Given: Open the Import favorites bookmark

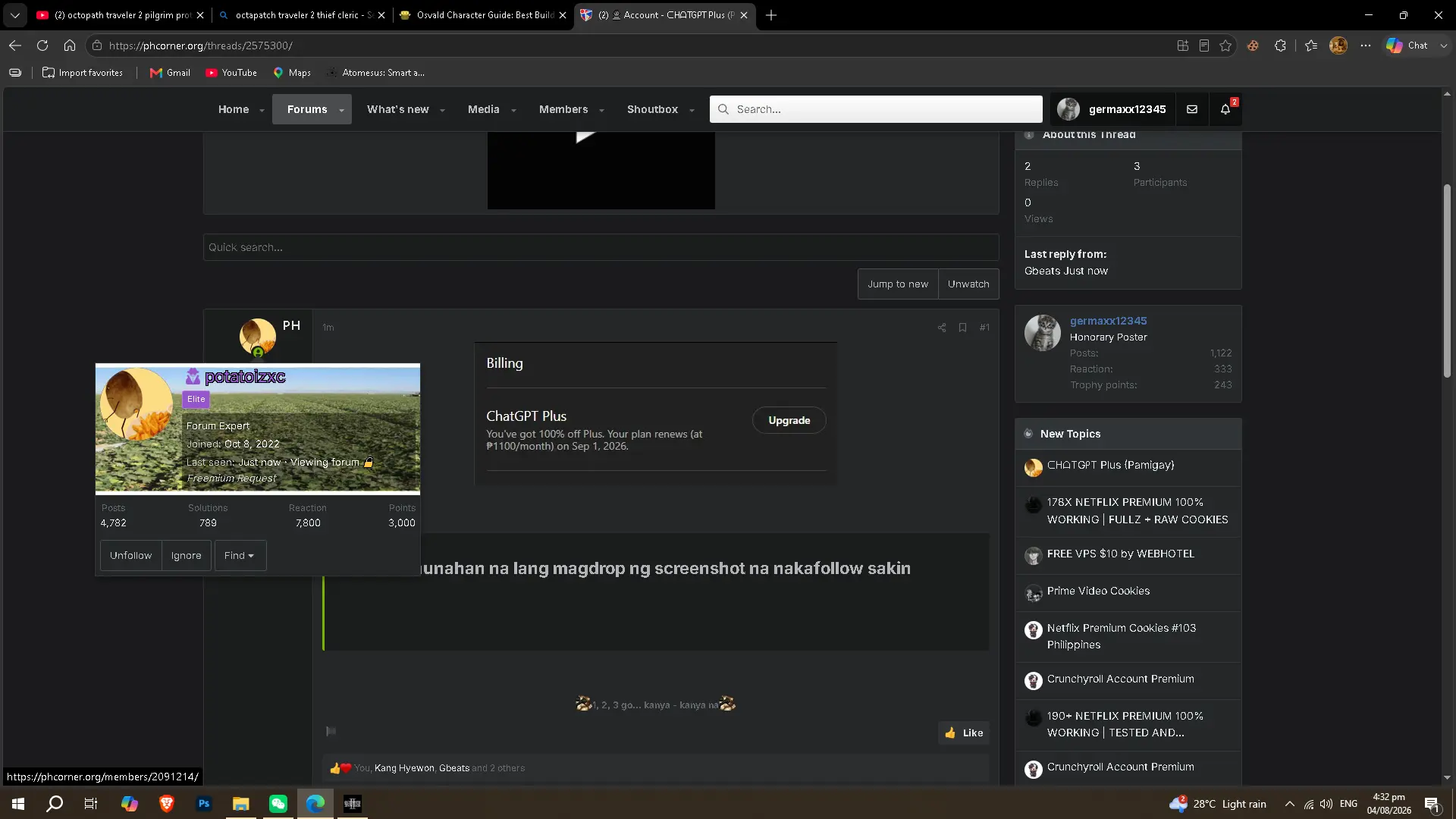Looking at the screenshot, I should tap(83, 73).
